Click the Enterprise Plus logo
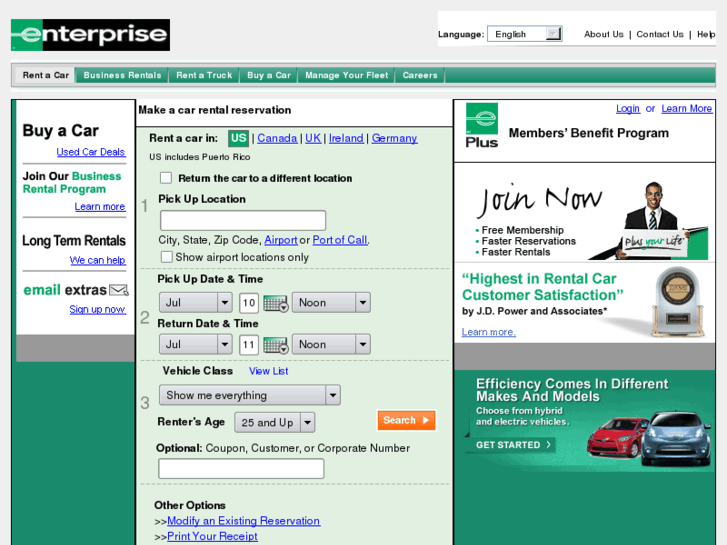The width and height of the screenshot is (727, 545). (x=482, y=126)
